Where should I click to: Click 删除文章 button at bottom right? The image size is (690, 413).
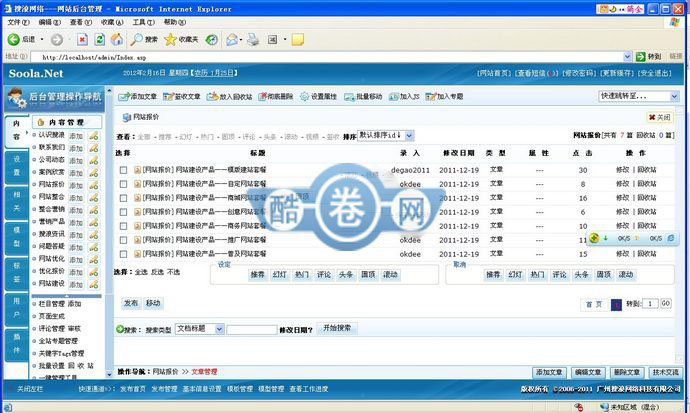(627, 373)
